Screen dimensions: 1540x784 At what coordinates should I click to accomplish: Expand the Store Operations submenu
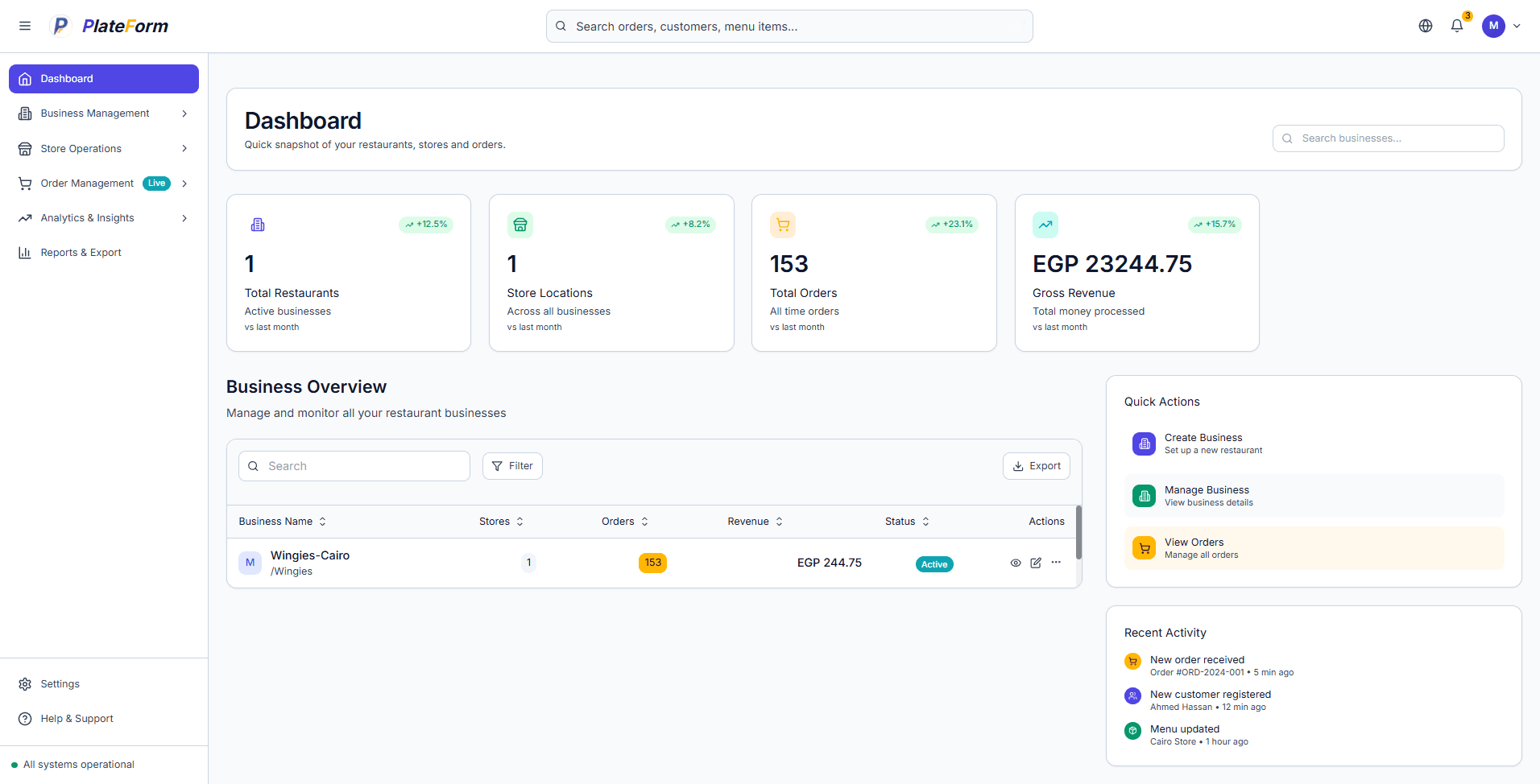point(104,149)
